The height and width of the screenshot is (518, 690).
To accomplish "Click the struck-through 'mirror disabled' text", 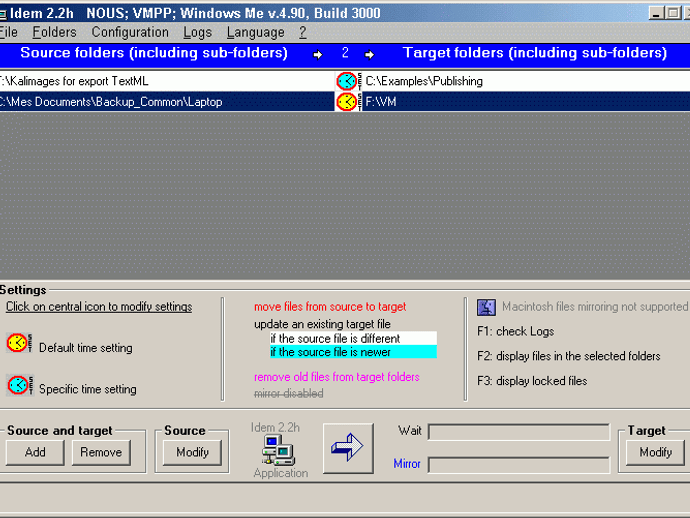I will click(289, 393).
